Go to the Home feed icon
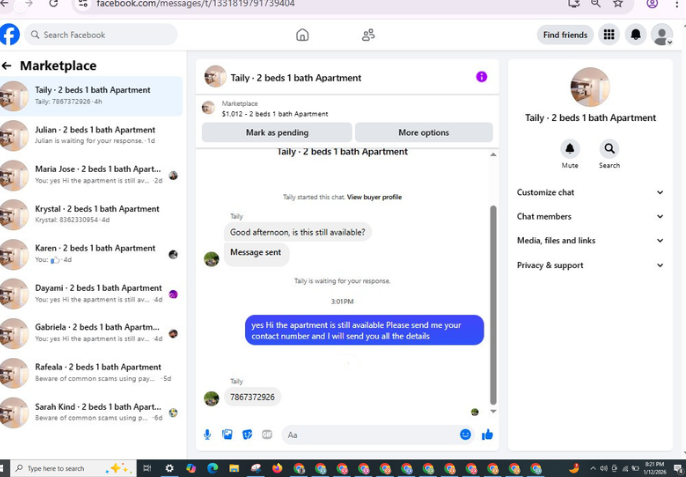Viewport: 686px width, 477px height. pyautogui.click(x=302, y=35)
